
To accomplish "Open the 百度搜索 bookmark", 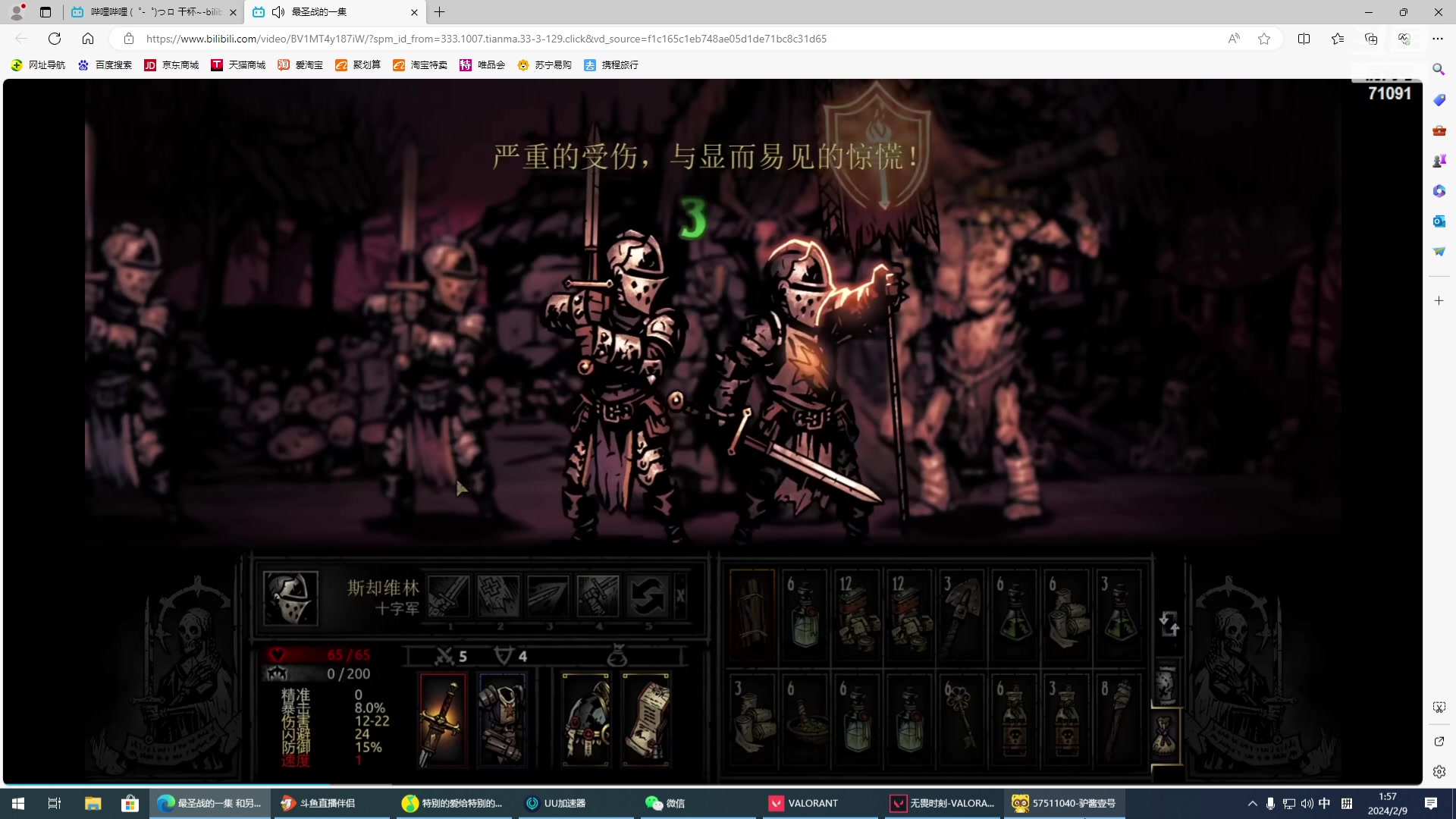I will [x=105, y=65].
